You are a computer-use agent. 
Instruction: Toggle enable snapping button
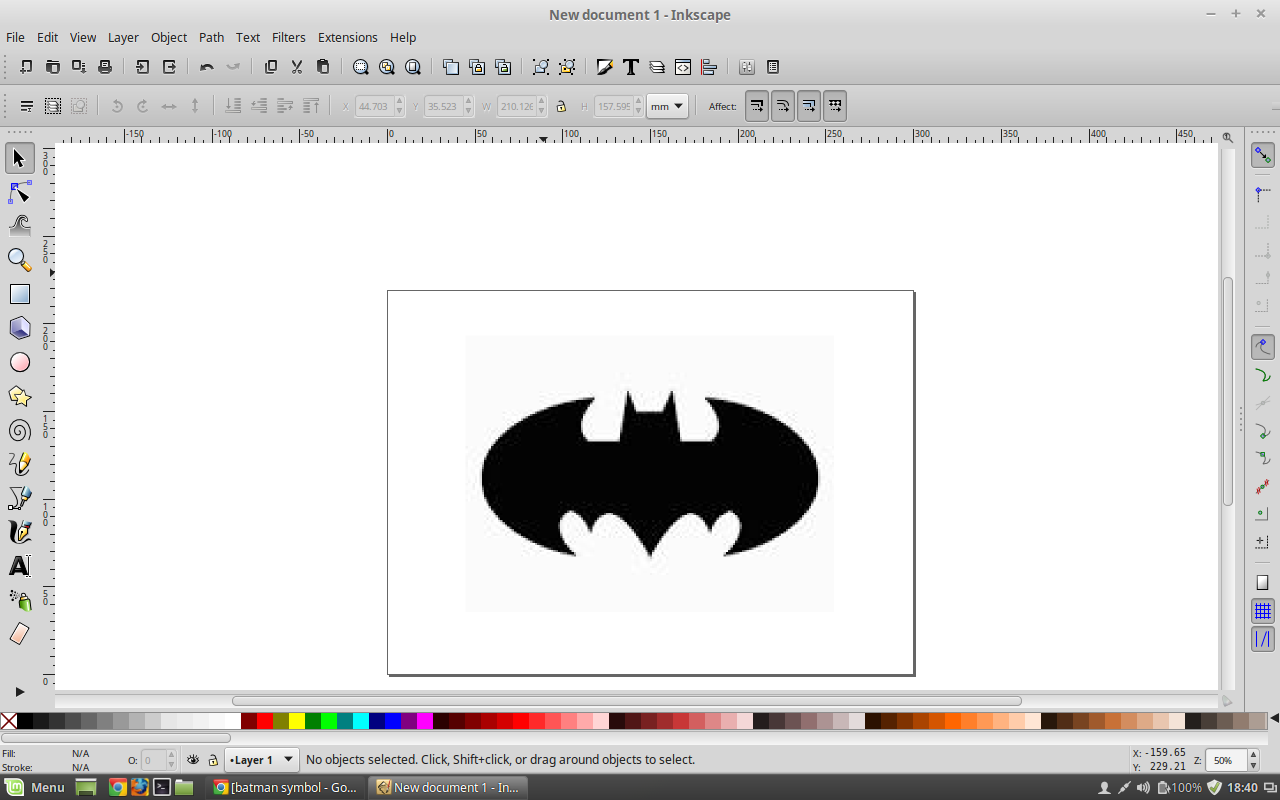(1263, 156)
